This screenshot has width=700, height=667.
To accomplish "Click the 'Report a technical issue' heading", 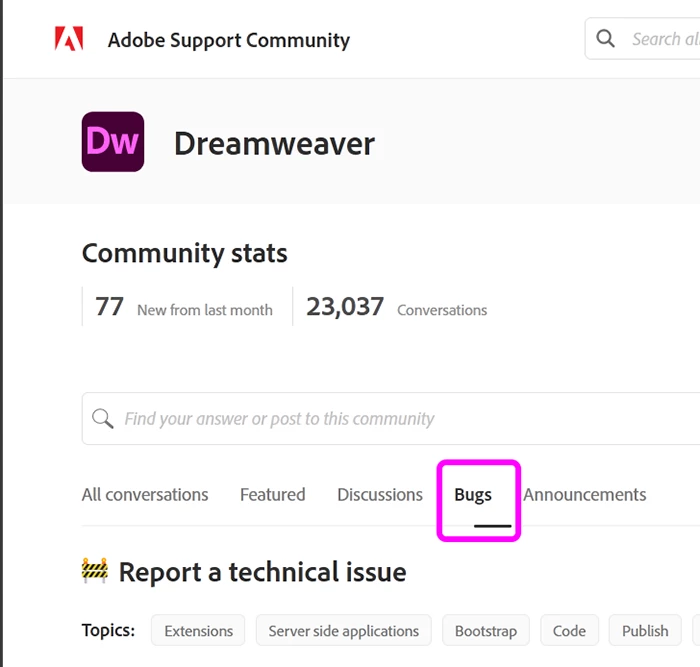I will [262, 572].
